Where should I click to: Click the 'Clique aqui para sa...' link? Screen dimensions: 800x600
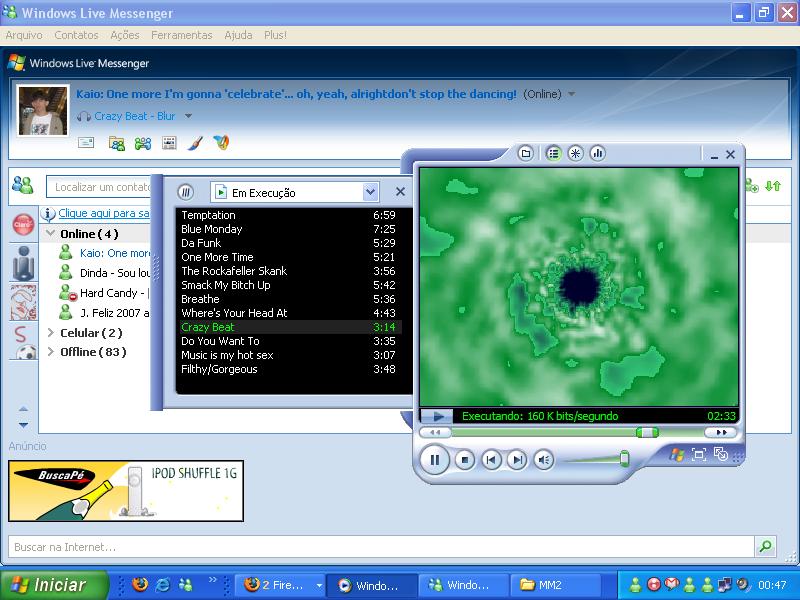pos(104,213)
